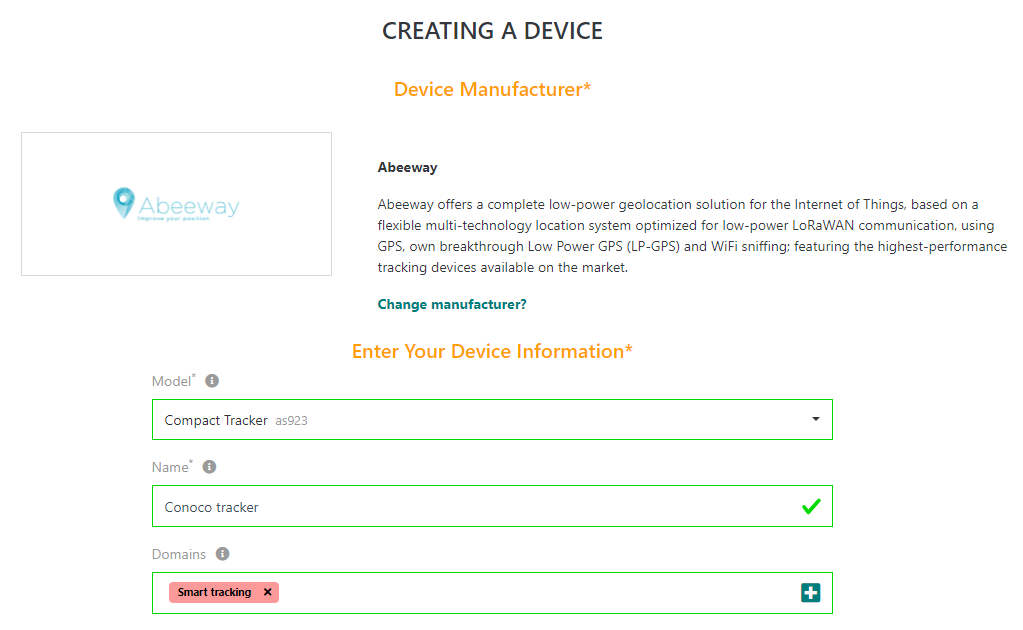Click the green plus icon to add domain
Image resolution: width=1023 pixels, height=630 pixels.
(810, 593)
